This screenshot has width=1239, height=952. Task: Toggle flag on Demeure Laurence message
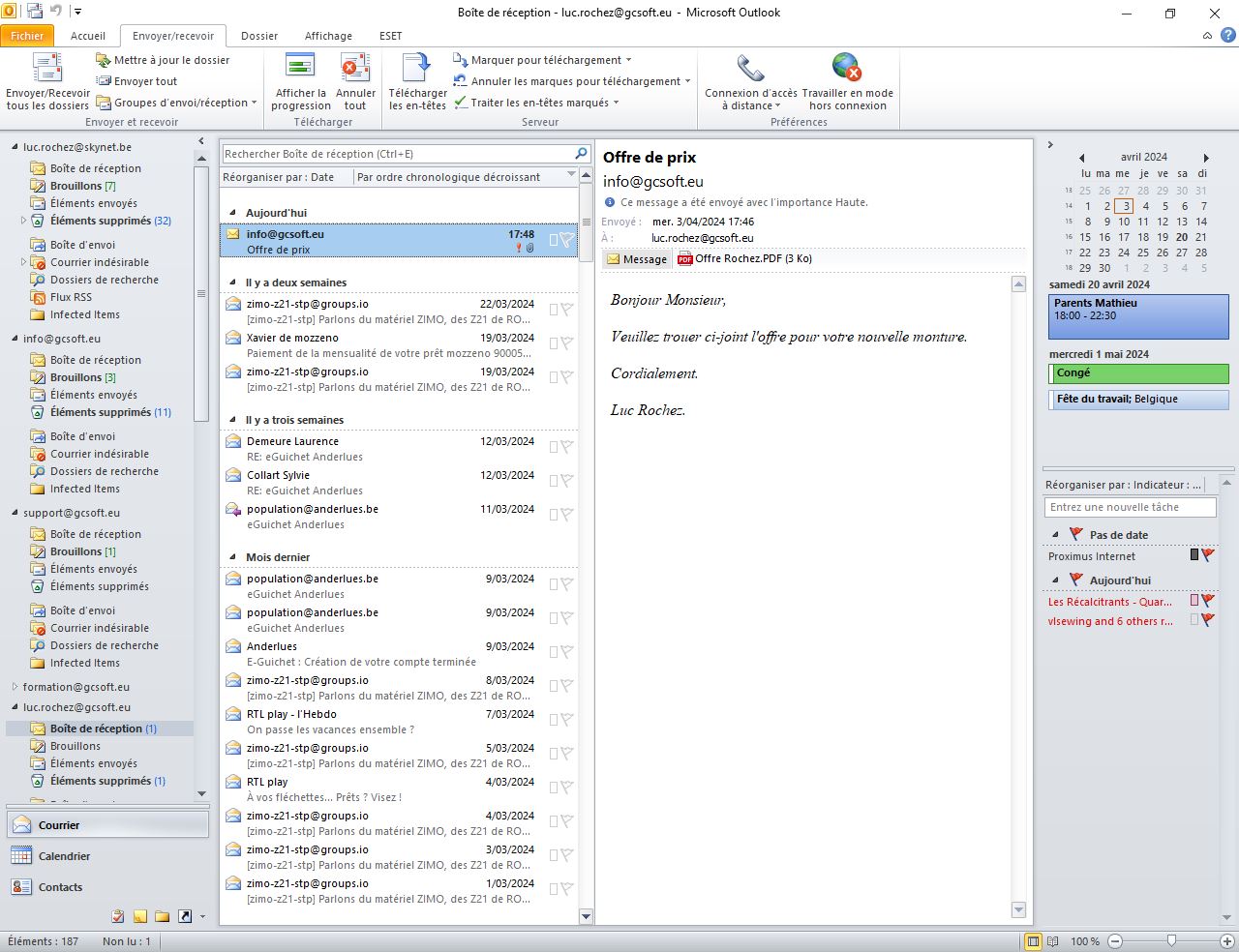[566, 447]
